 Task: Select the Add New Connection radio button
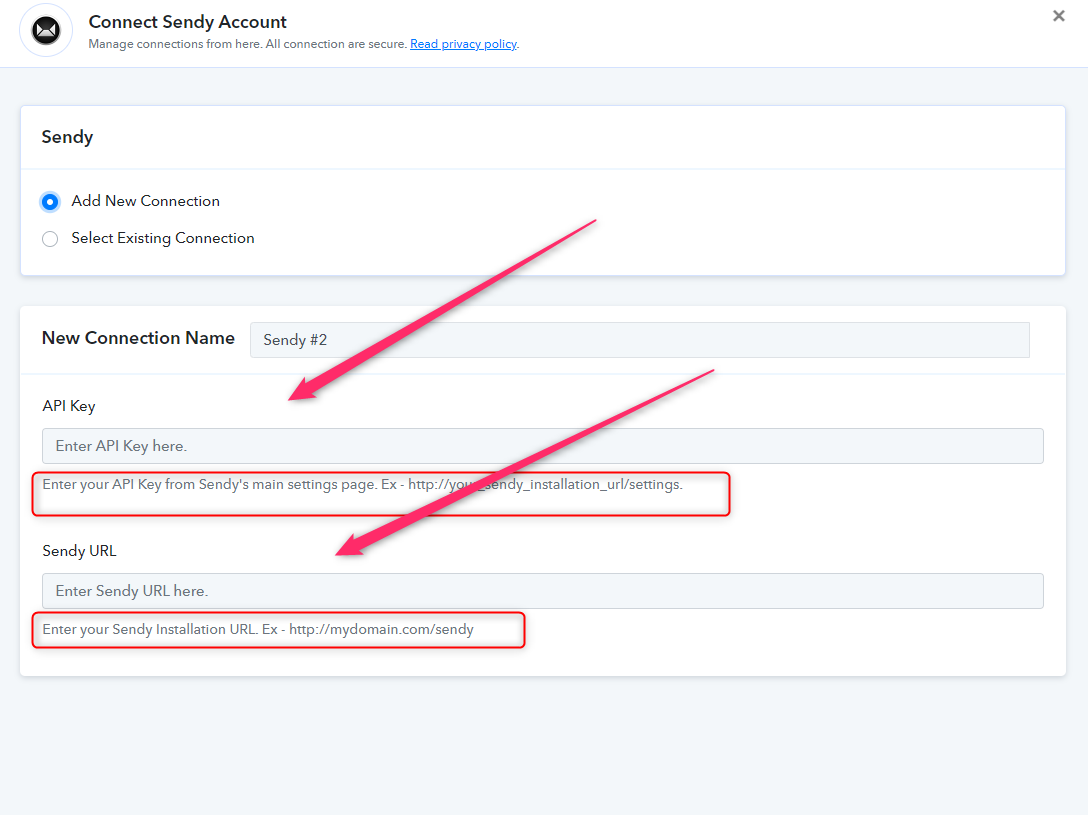click(x=50, y=202)
